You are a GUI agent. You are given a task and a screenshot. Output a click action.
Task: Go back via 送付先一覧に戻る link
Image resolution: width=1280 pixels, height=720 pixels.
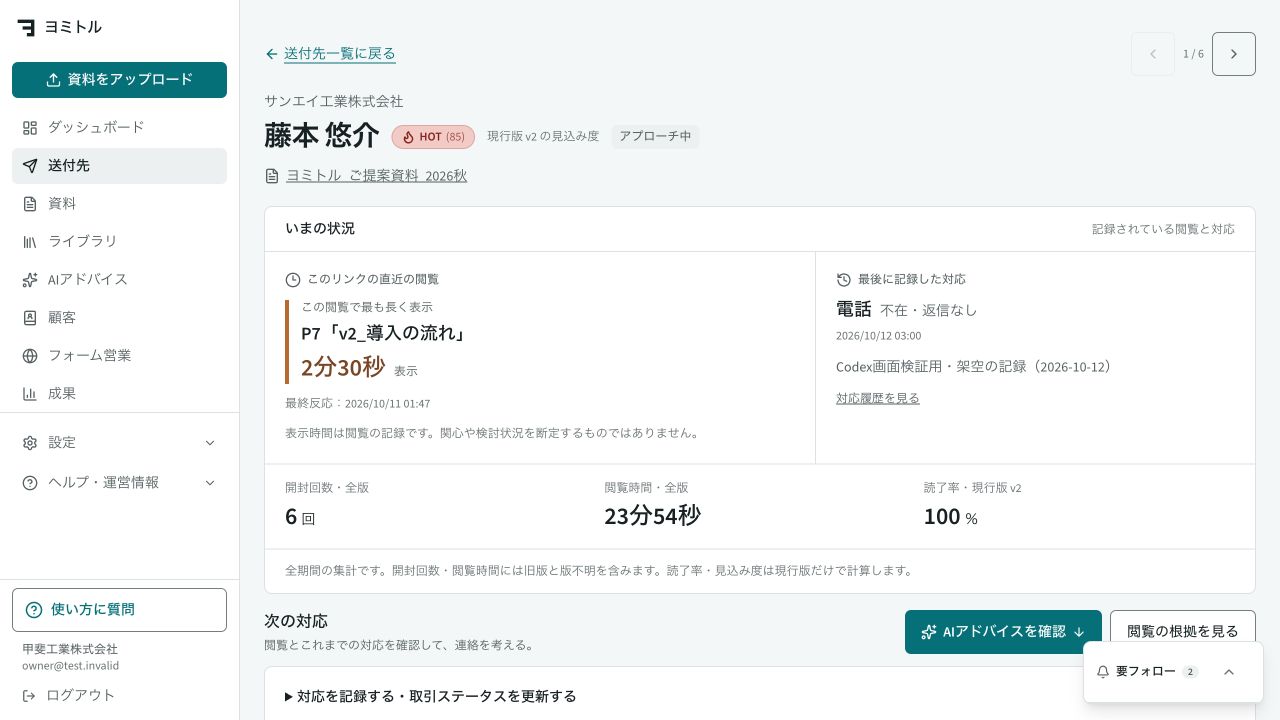click(340, 54)
